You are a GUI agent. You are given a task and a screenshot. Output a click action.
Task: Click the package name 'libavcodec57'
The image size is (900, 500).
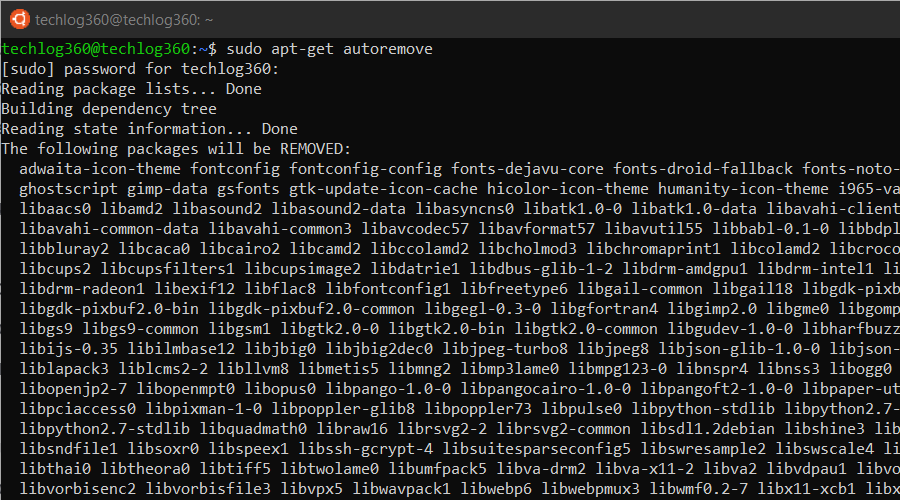415,229
